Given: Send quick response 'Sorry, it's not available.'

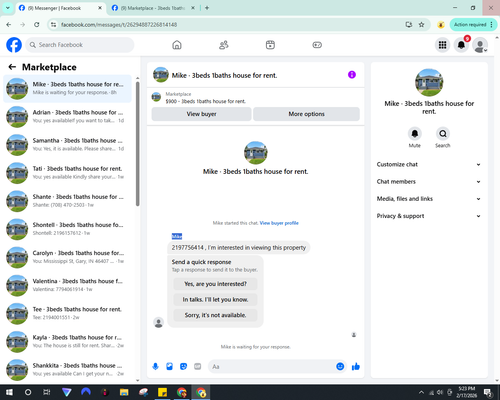Looking at the screenshot, I should tap(215, 315).
